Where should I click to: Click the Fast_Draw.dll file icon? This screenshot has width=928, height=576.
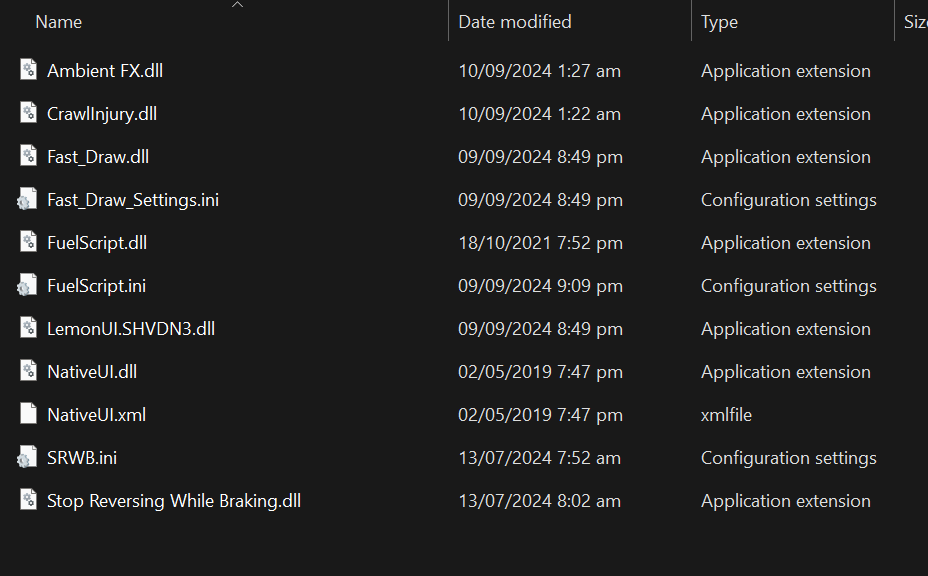[x=28, y=157]
